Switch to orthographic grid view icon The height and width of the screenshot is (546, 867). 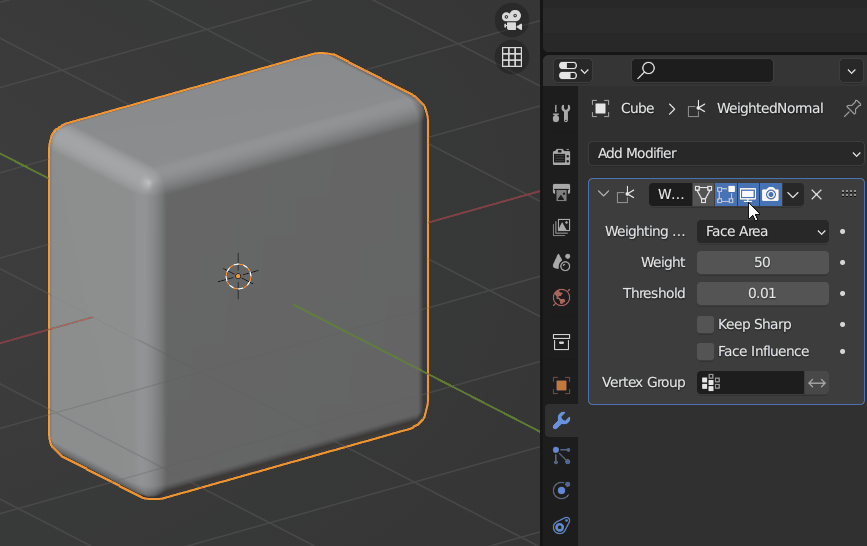[x=511, y=57]
